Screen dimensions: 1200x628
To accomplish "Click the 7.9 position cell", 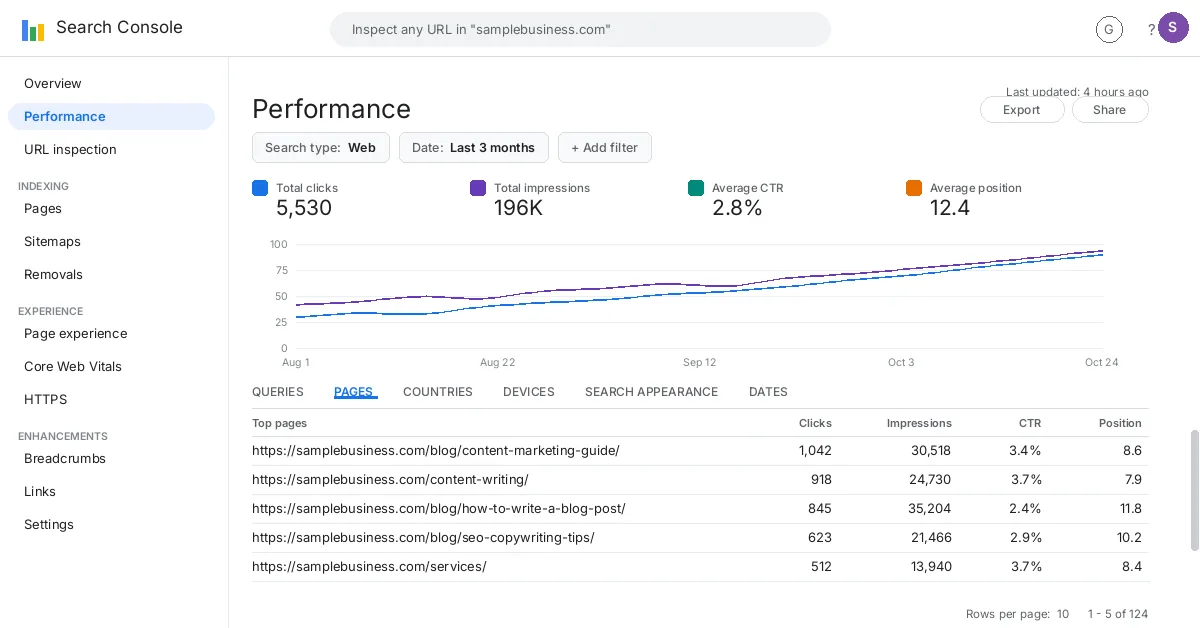I will [1133, 480].
